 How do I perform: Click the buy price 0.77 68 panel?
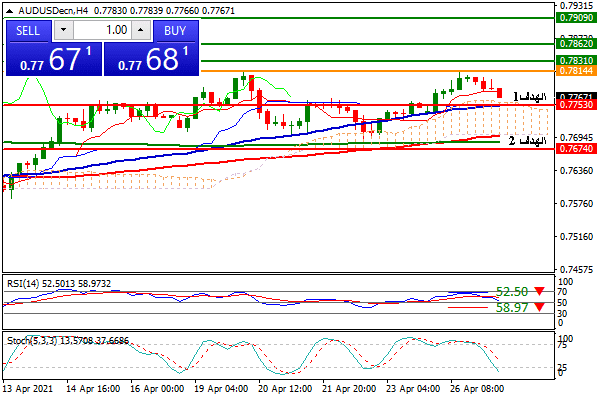coord(152,59)
